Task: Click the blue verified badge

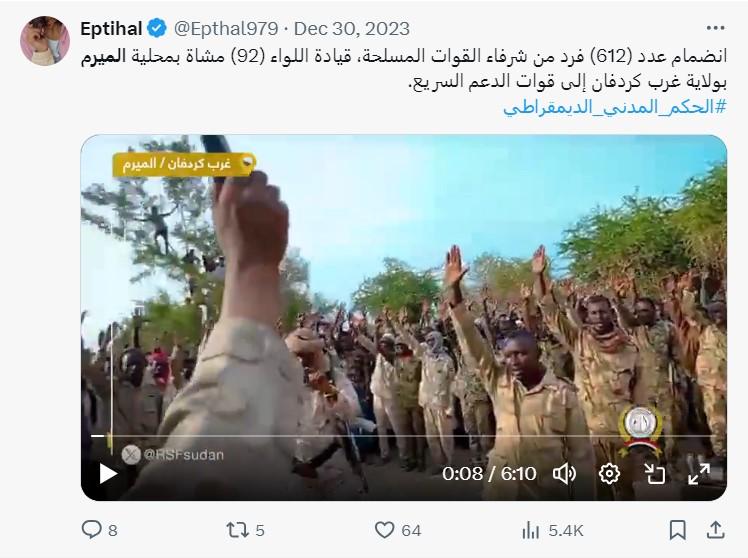Action: [x=156, y=29]
